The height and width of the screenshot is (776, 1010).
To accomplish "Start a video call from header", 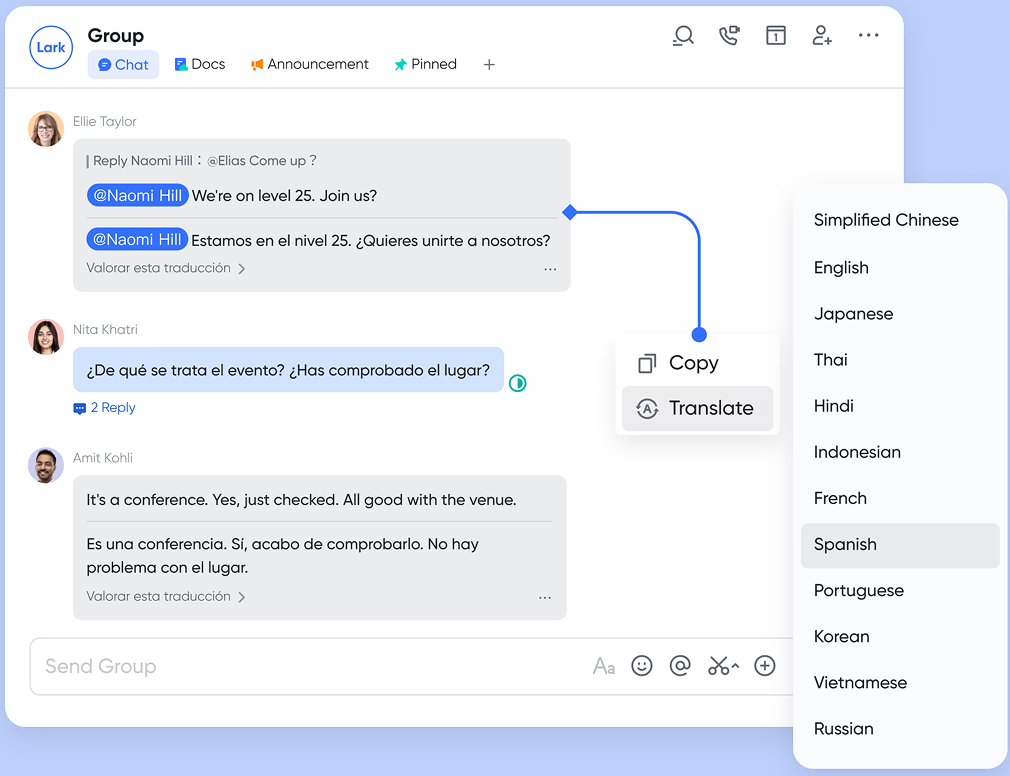I will pos(729,36).
